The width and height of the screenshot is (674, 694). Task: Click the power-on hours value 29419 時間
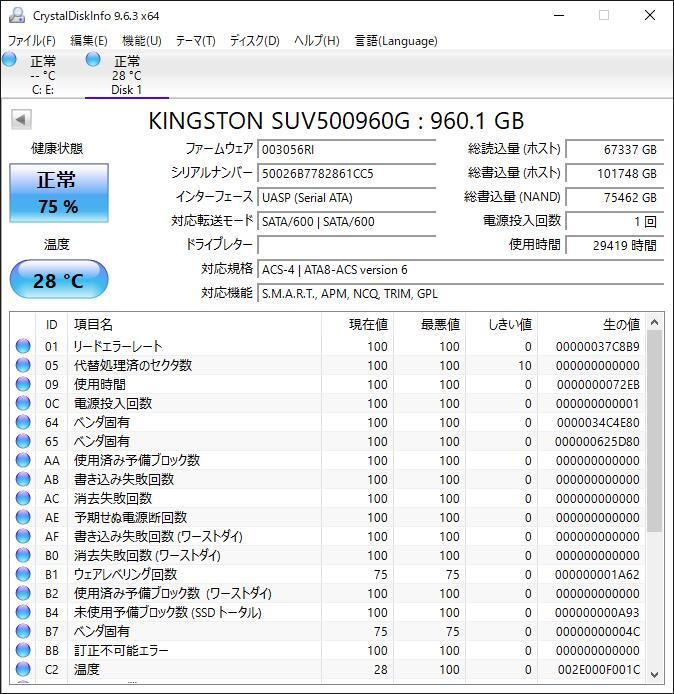(x=615, y=245)
